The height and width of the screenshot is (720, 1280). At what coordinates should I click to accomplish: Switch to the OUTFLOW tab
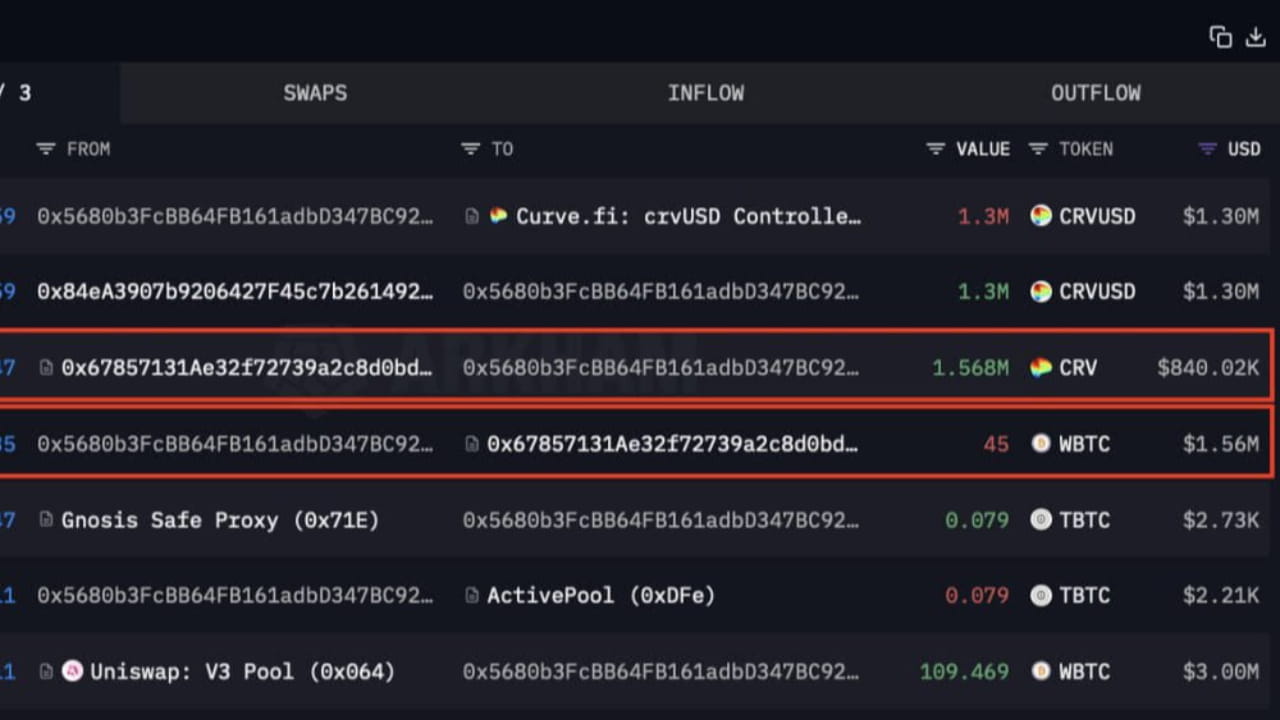1095,93
